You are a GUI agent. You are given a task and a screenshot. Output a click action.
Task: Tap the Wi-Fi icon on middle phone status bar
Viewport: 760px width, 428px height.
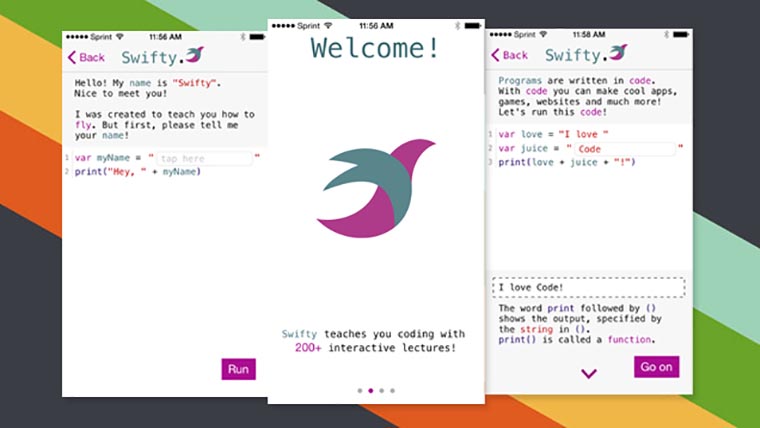coord(328,26)
